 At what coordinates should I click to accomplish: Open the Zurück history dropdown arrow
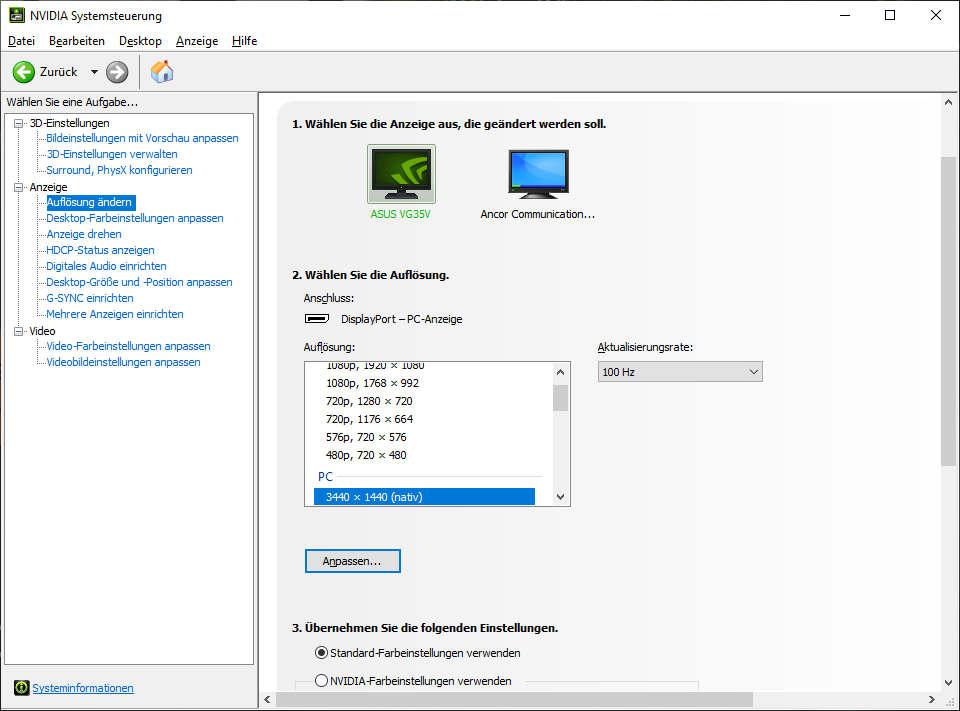click(94, 72)
